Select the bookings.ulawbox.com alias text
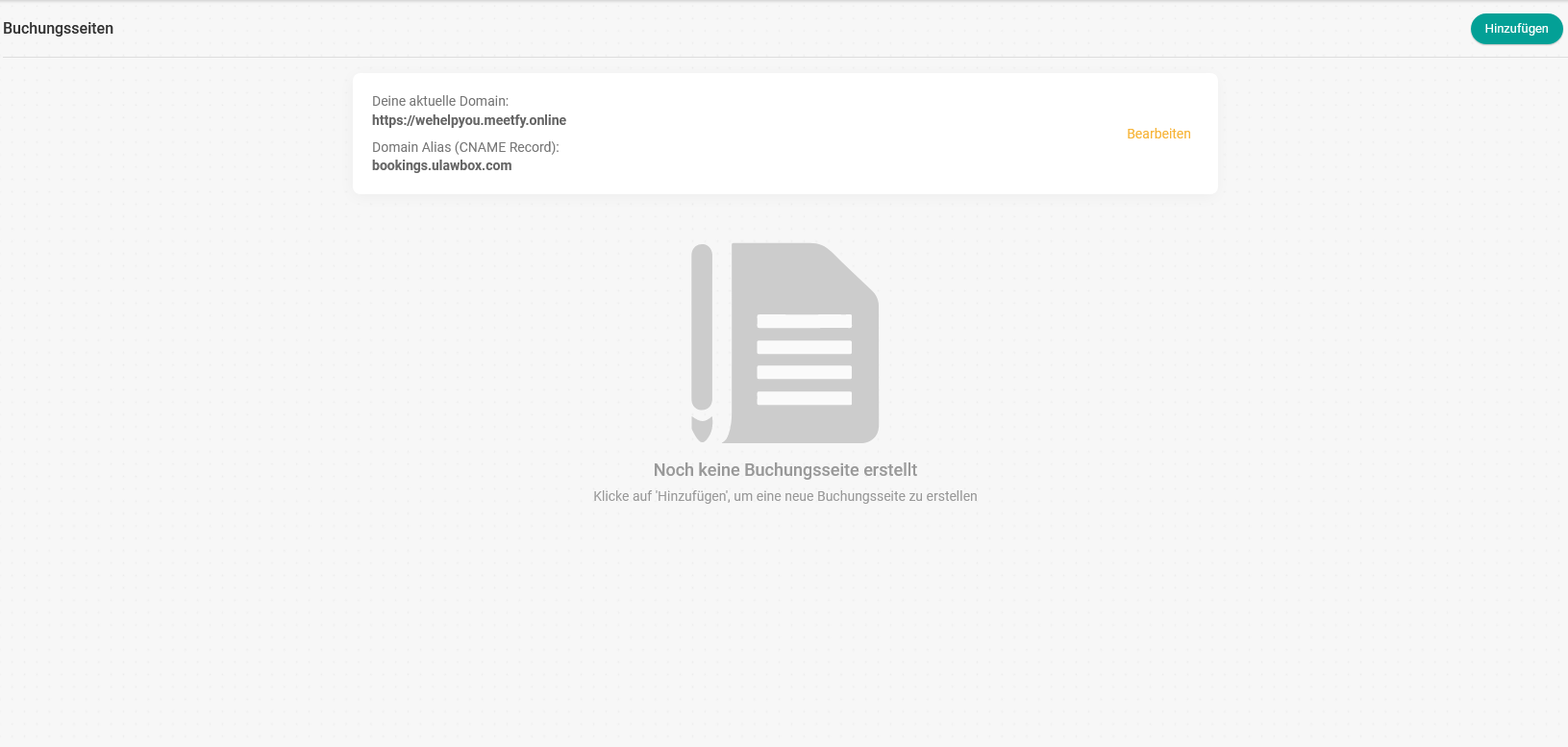 tap(442, 165)
